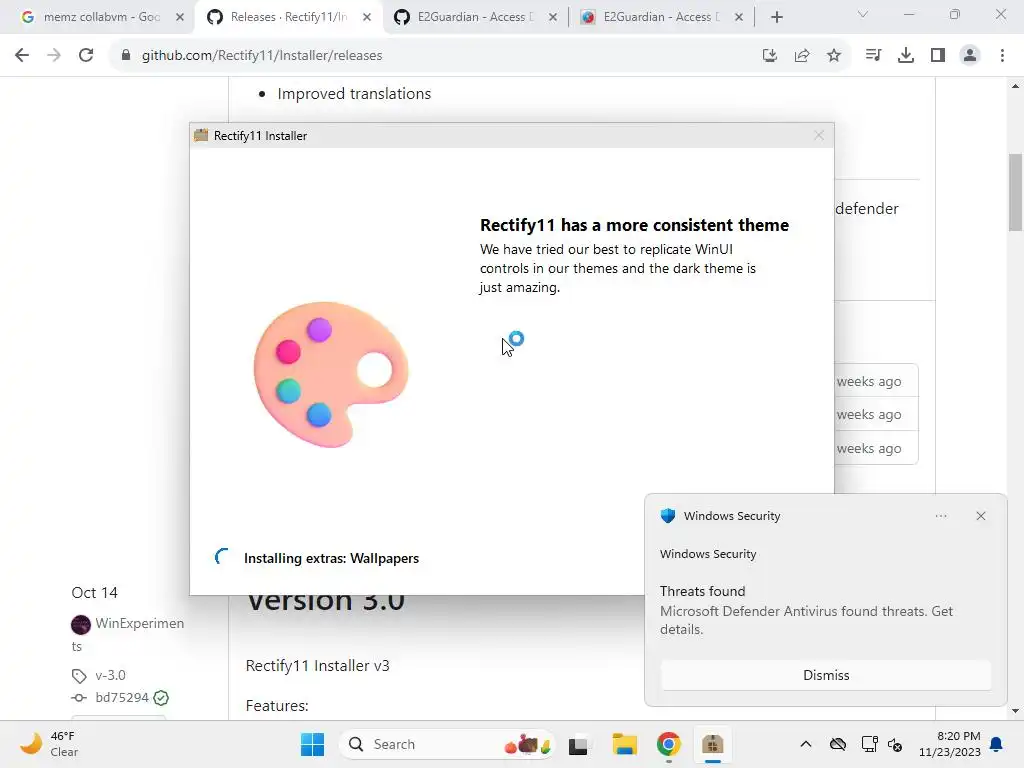Click the lock icon in the address bar

click(126, 56)
